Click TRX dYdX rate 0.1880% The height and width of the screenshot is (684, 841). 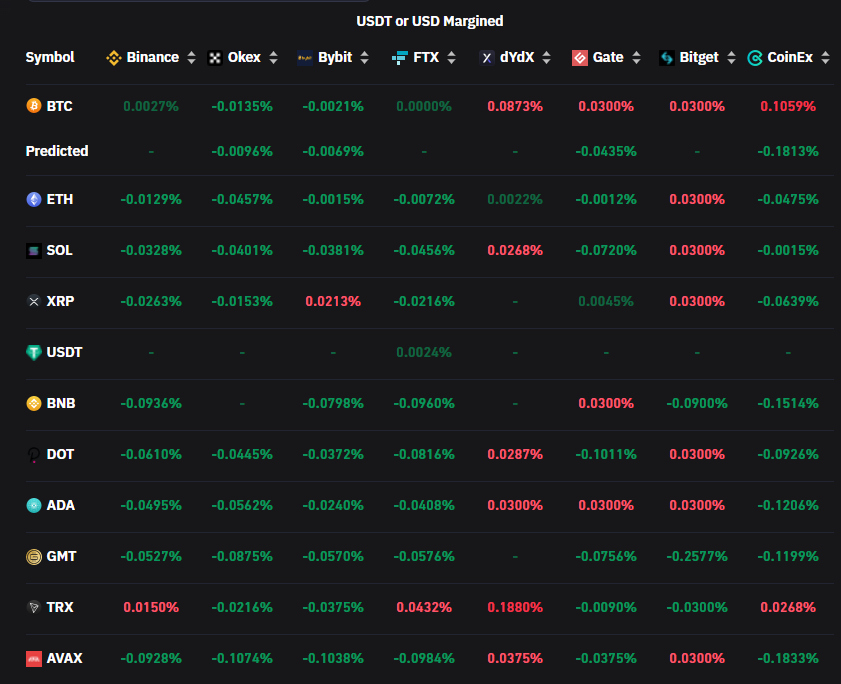click(515, 607)
